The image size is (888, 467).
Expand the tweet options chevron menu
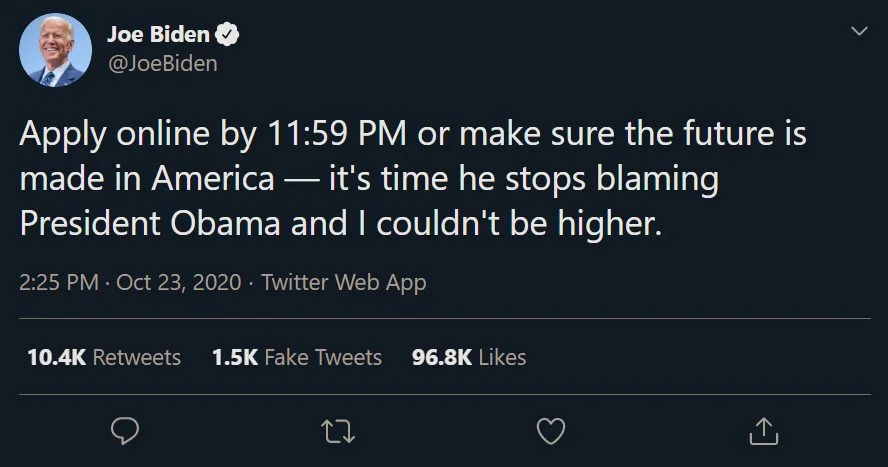coord(857,33)
